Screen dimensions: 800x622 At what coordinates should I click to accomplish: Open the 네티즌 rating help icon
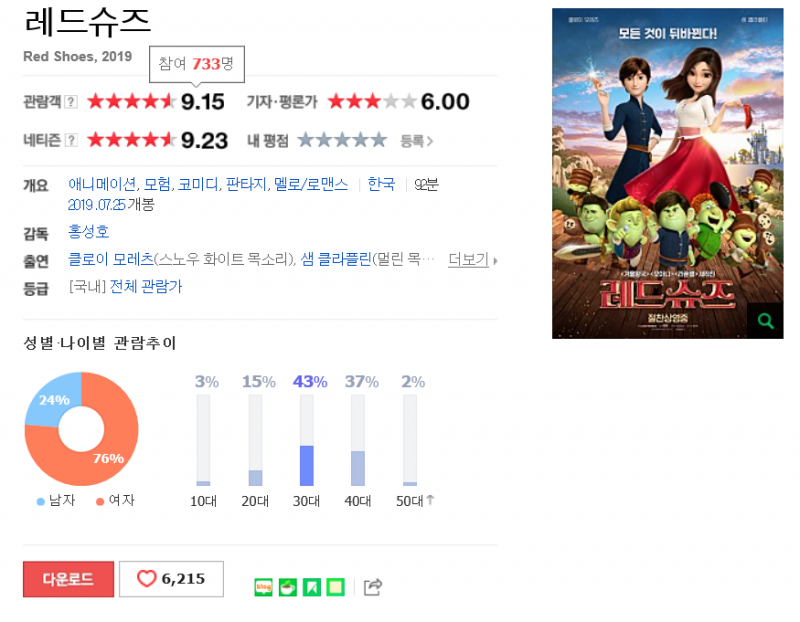tap(71, 140)
